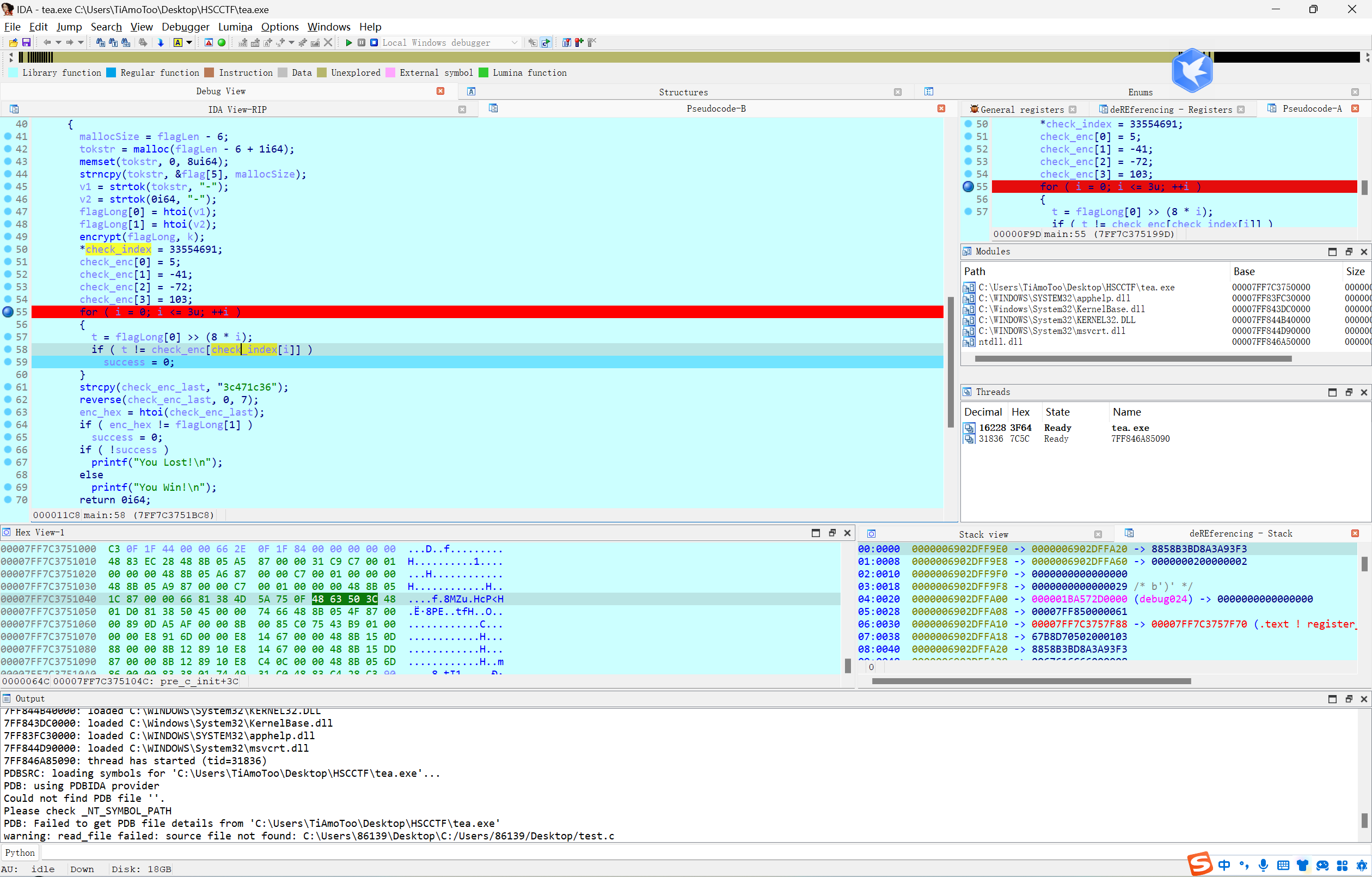Toggle breakpoint on line 41 in Pseudocode-B
This screenshot has height=877, width=1372.
pos(8,137)
